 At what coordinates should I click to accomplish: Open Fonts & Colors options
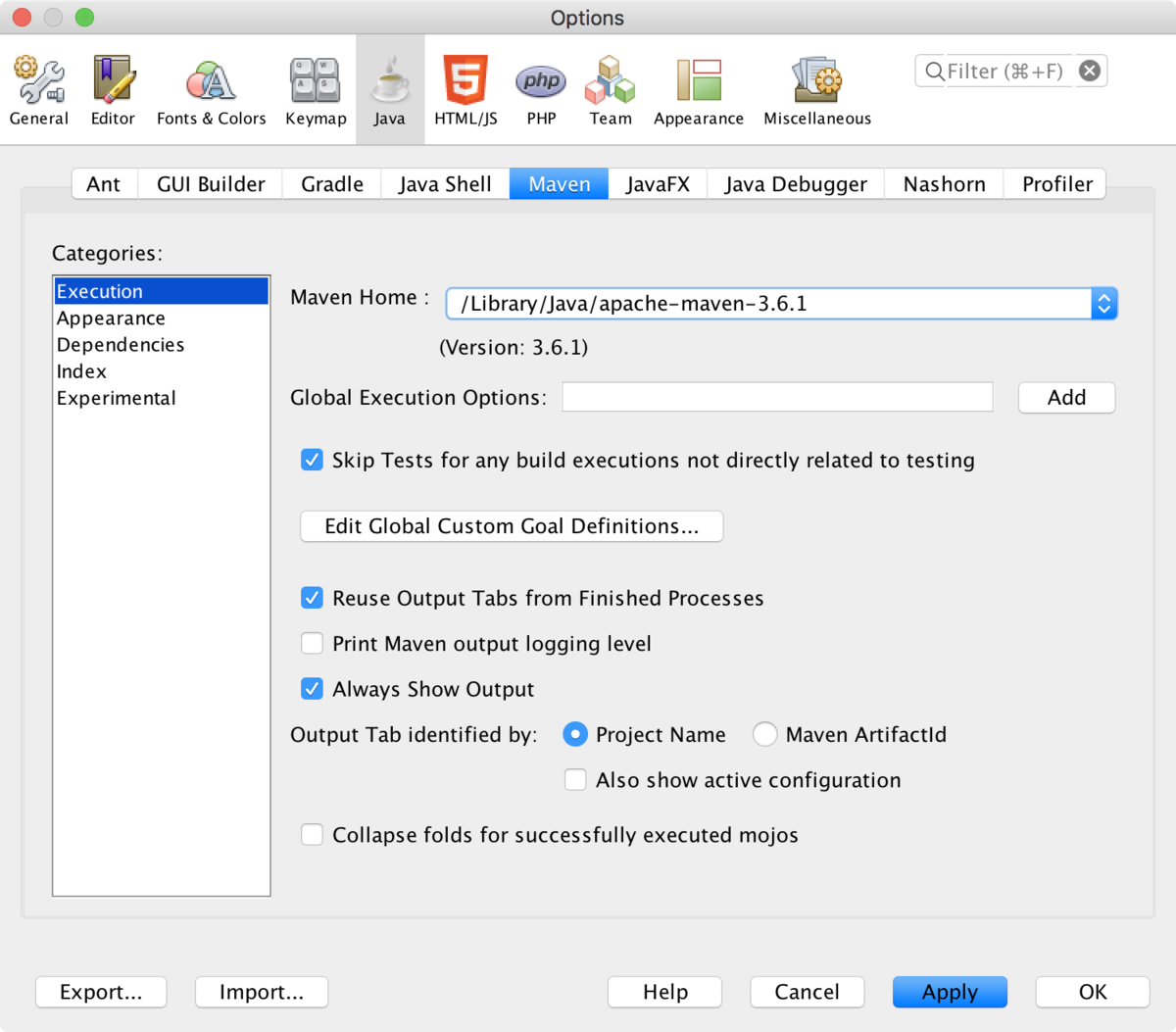[211, 91]
